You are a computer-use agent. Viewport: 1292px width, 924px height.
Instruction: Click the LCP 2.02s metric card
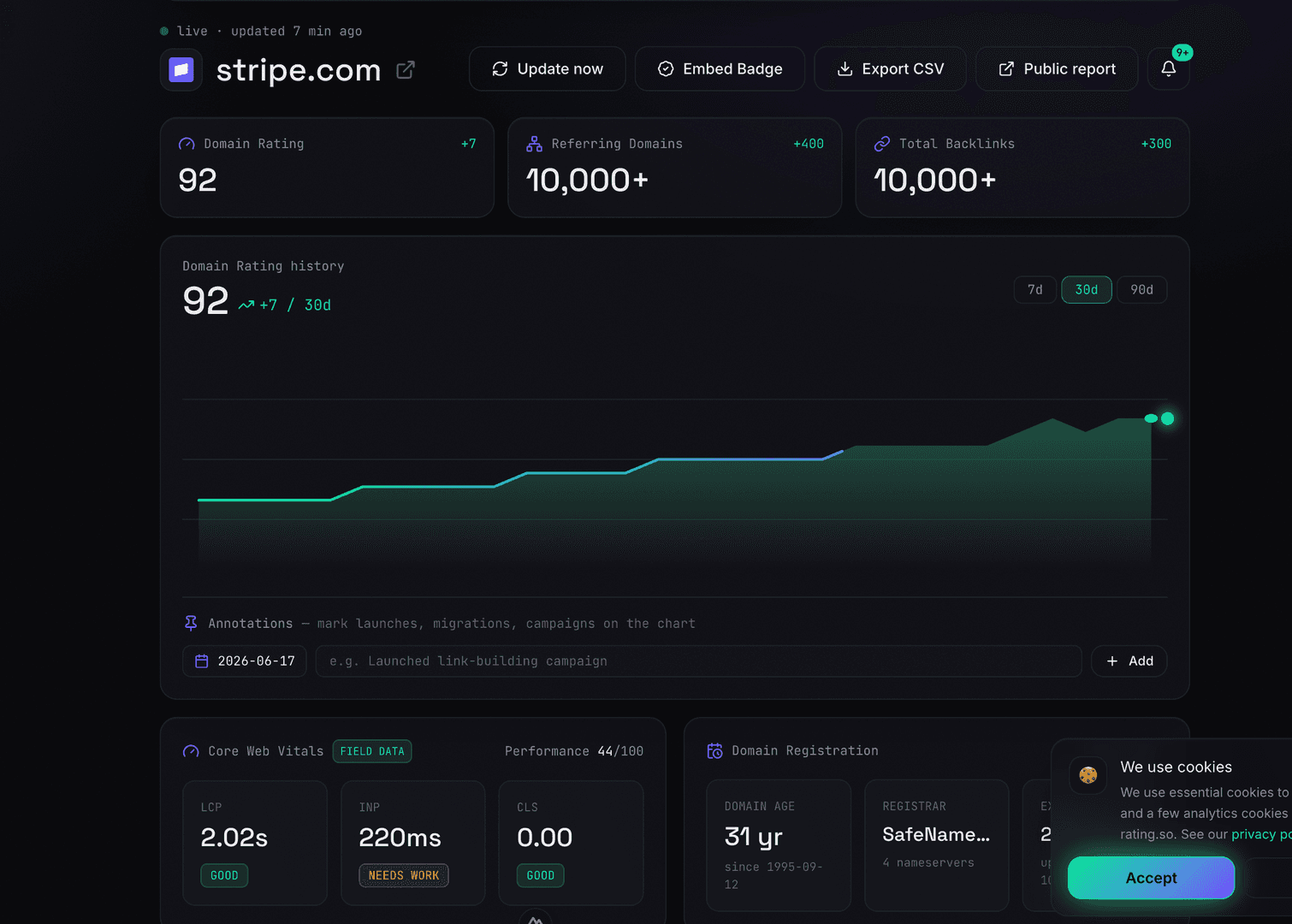[255, 843]
